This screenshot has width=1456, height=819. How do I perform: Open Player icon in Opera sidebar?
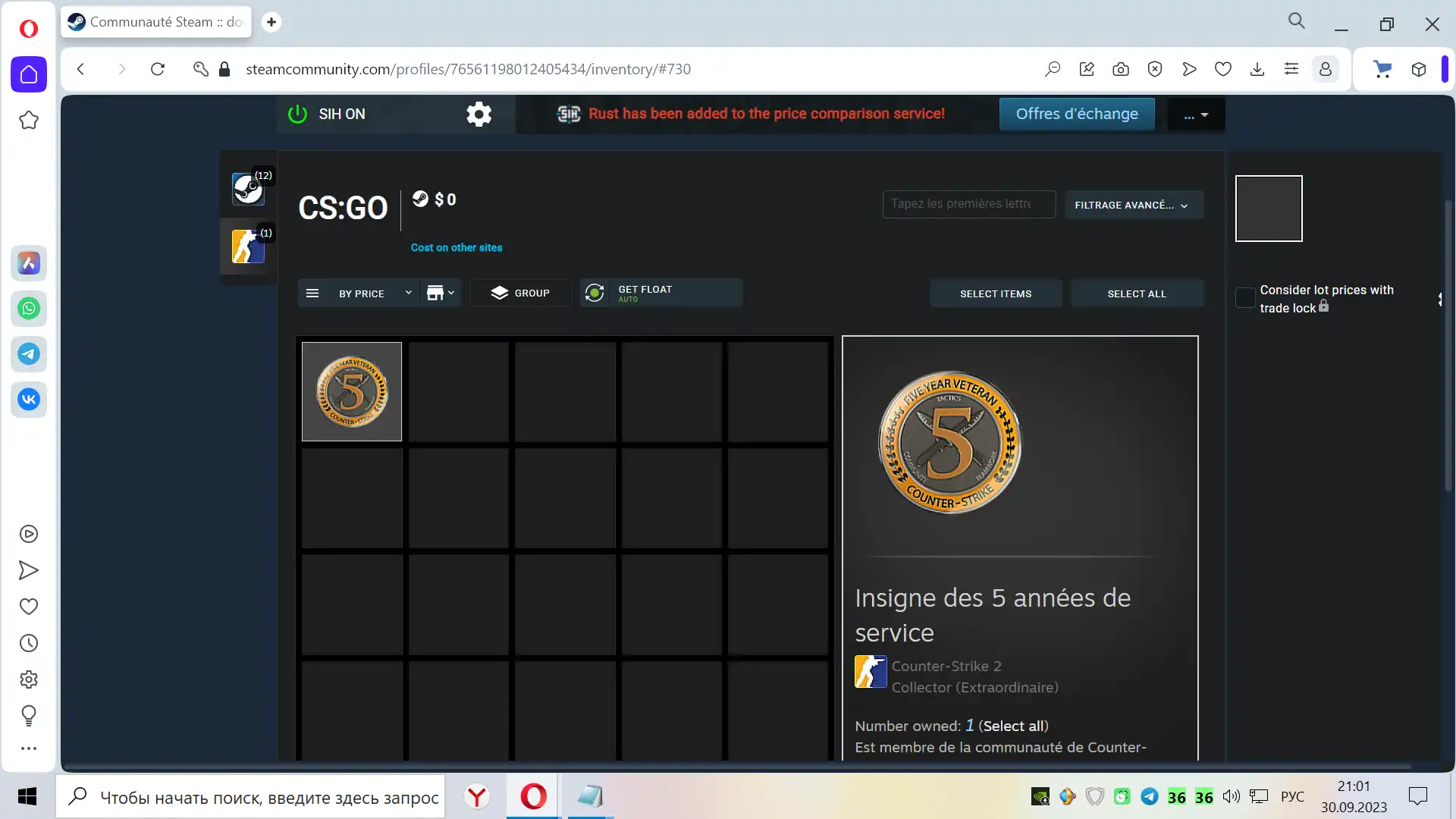[29, 534]
